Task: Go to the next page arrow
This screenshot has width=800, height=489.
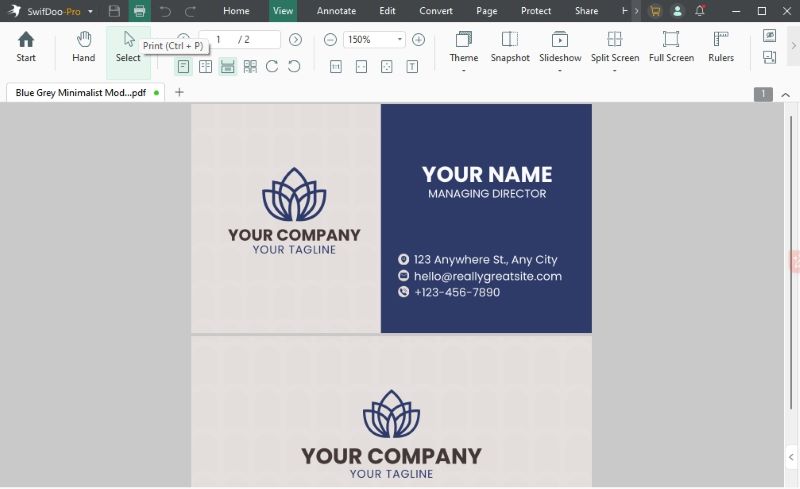Action: point(295,39)
